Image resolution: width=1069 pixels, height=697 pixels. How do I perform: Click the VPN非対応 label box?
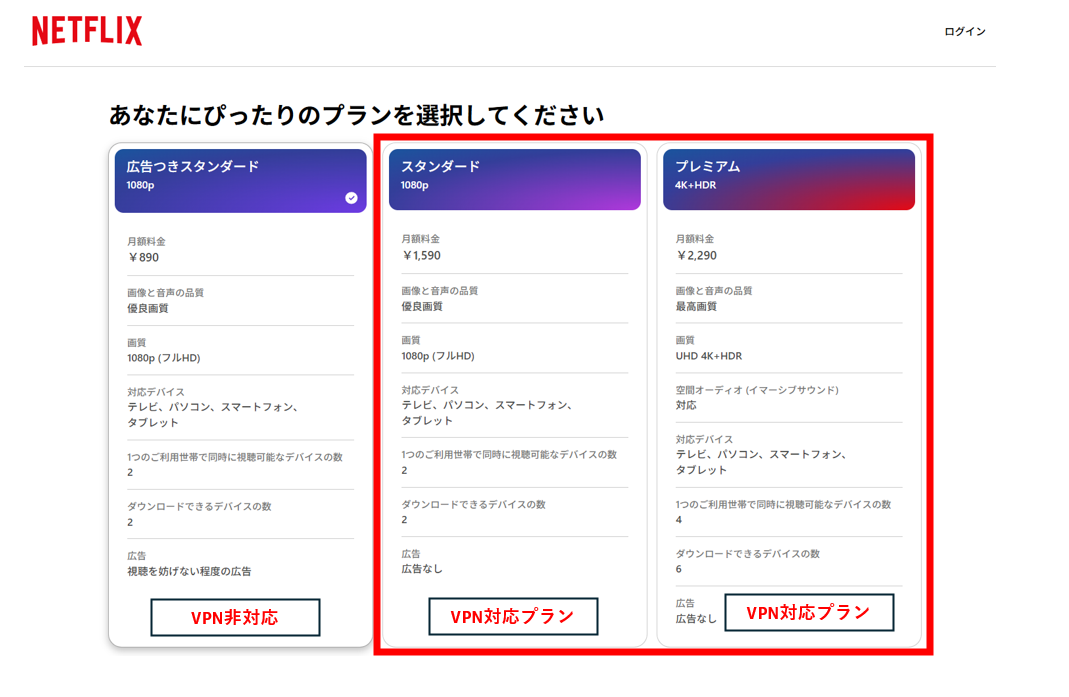[x=235, y=617]
